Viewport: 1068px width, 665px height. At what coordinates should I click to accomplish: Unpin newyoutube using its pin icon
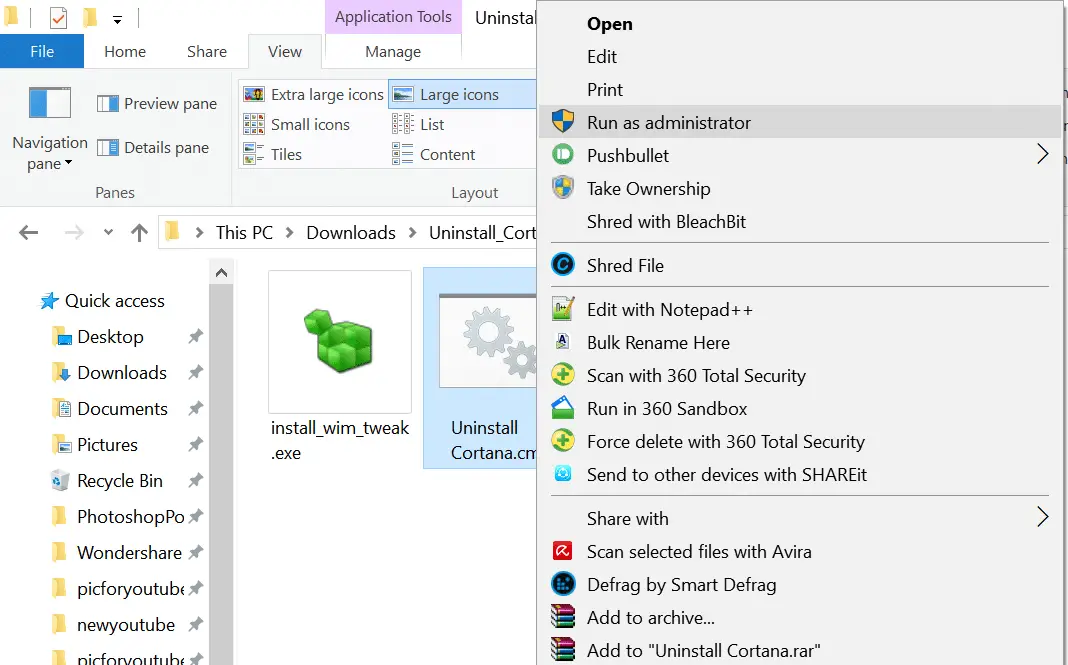[x=195, y=624]
